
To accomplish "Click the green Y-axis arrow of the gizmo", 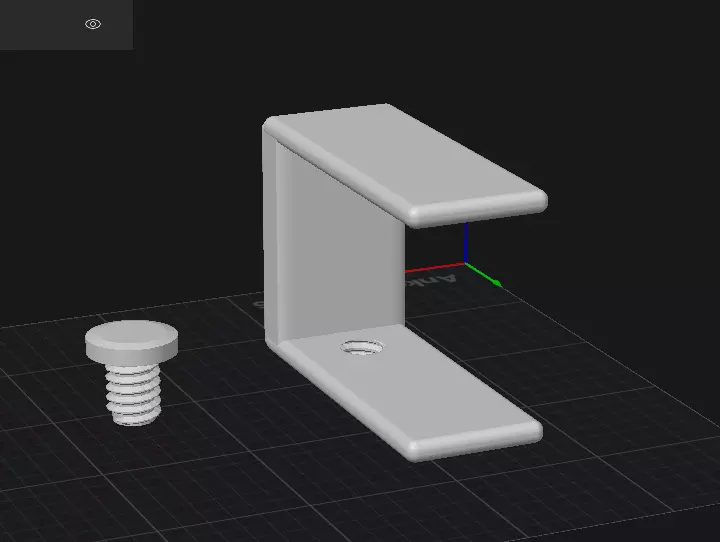I will pos(484,275).
